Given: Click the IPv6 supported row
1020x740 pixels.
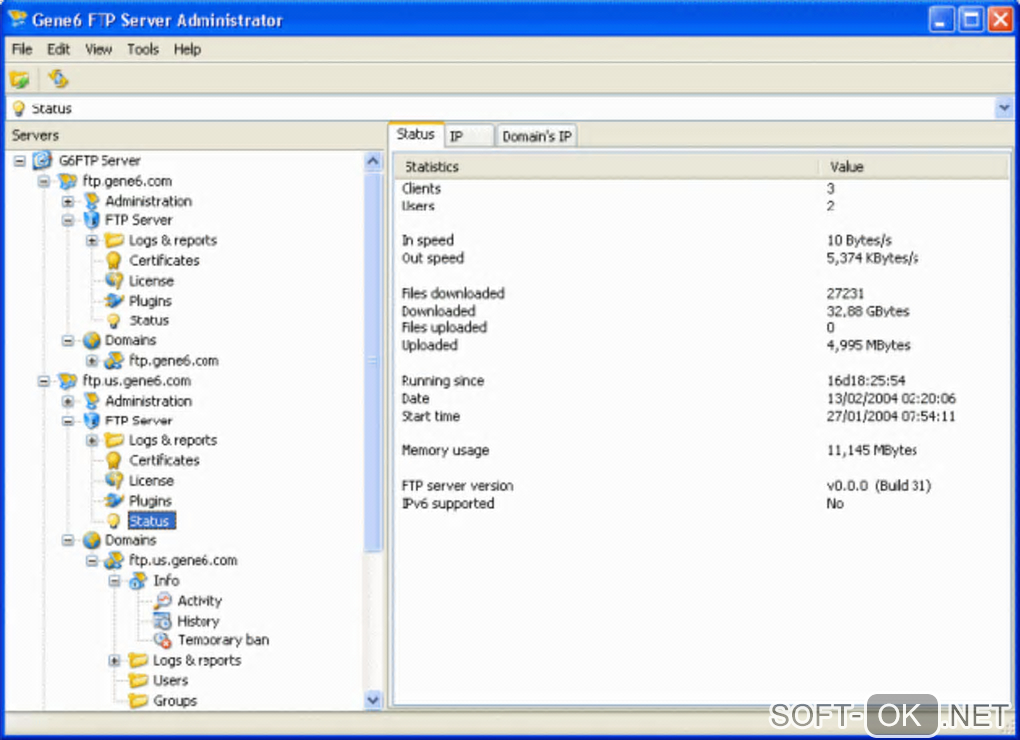Looking at the screenshot, I should coord(701,503).
